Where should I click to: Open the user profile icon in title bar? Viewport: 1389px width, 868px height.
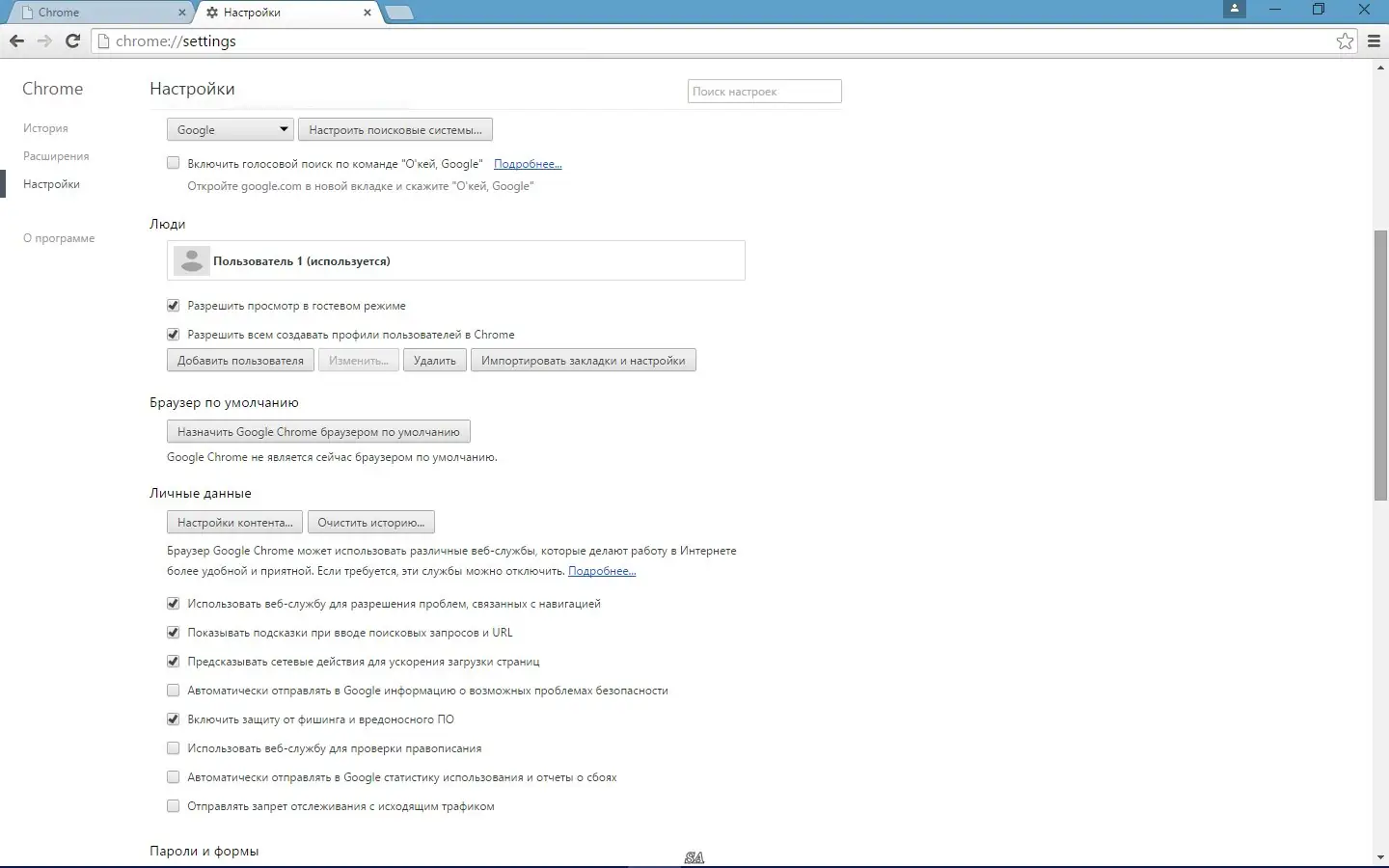coord(1235,9)
